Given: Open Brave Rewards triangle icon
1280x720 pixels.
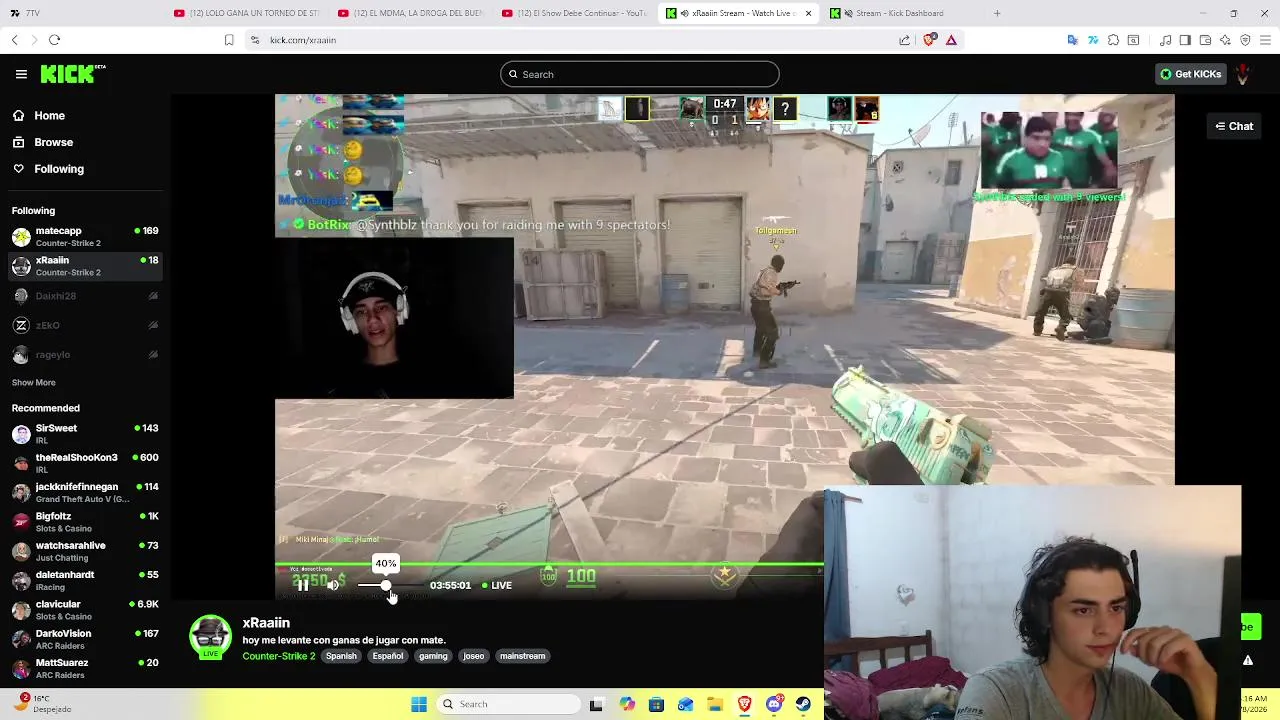Looking at the screenshot, I should [x=951, y=40].
